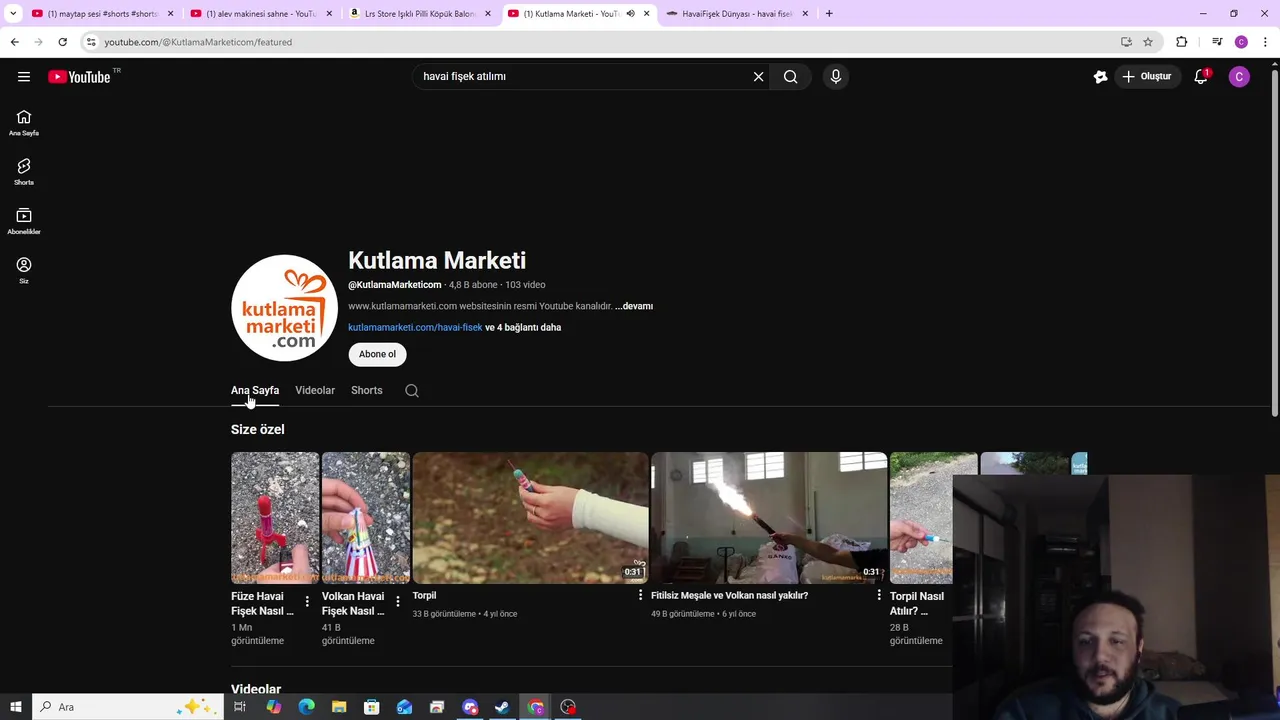Open the Fitilsiz Meşale ve Volkan title
1280x720 pixels.
[x=729, y=595]
